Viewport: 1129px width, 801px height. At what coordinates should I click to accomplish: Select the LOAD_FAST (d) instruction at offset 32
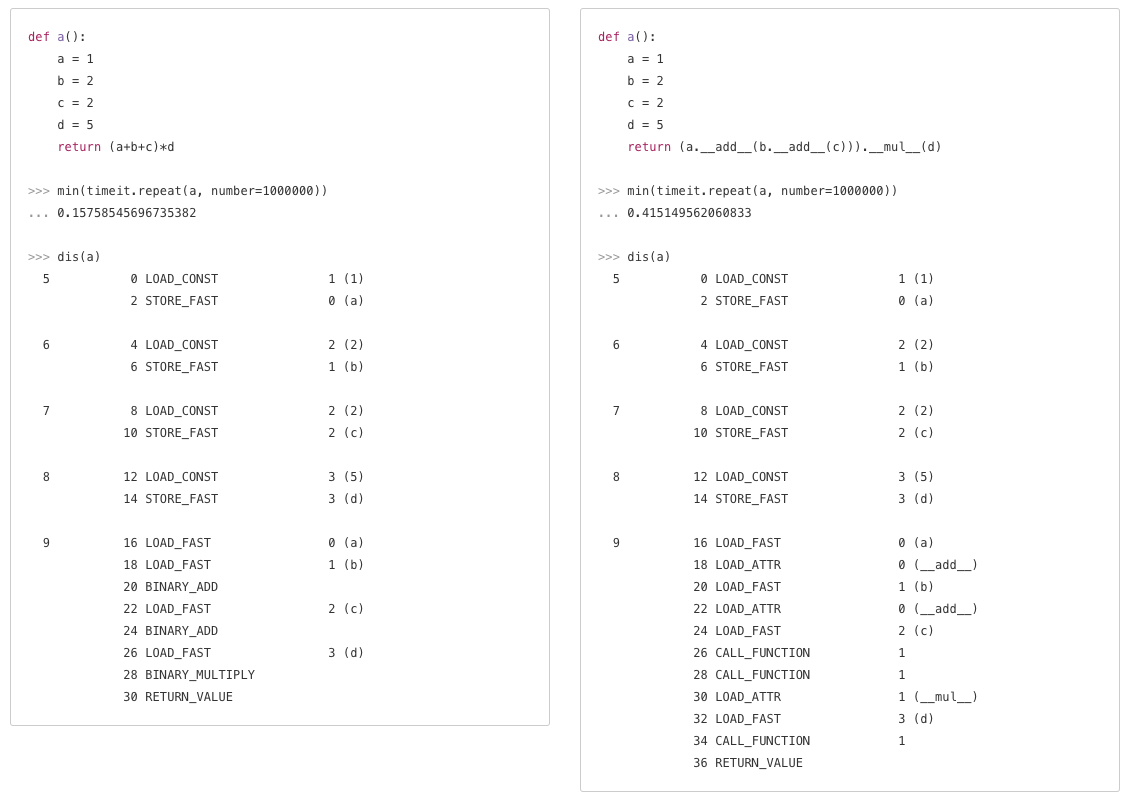pos(814,719)
